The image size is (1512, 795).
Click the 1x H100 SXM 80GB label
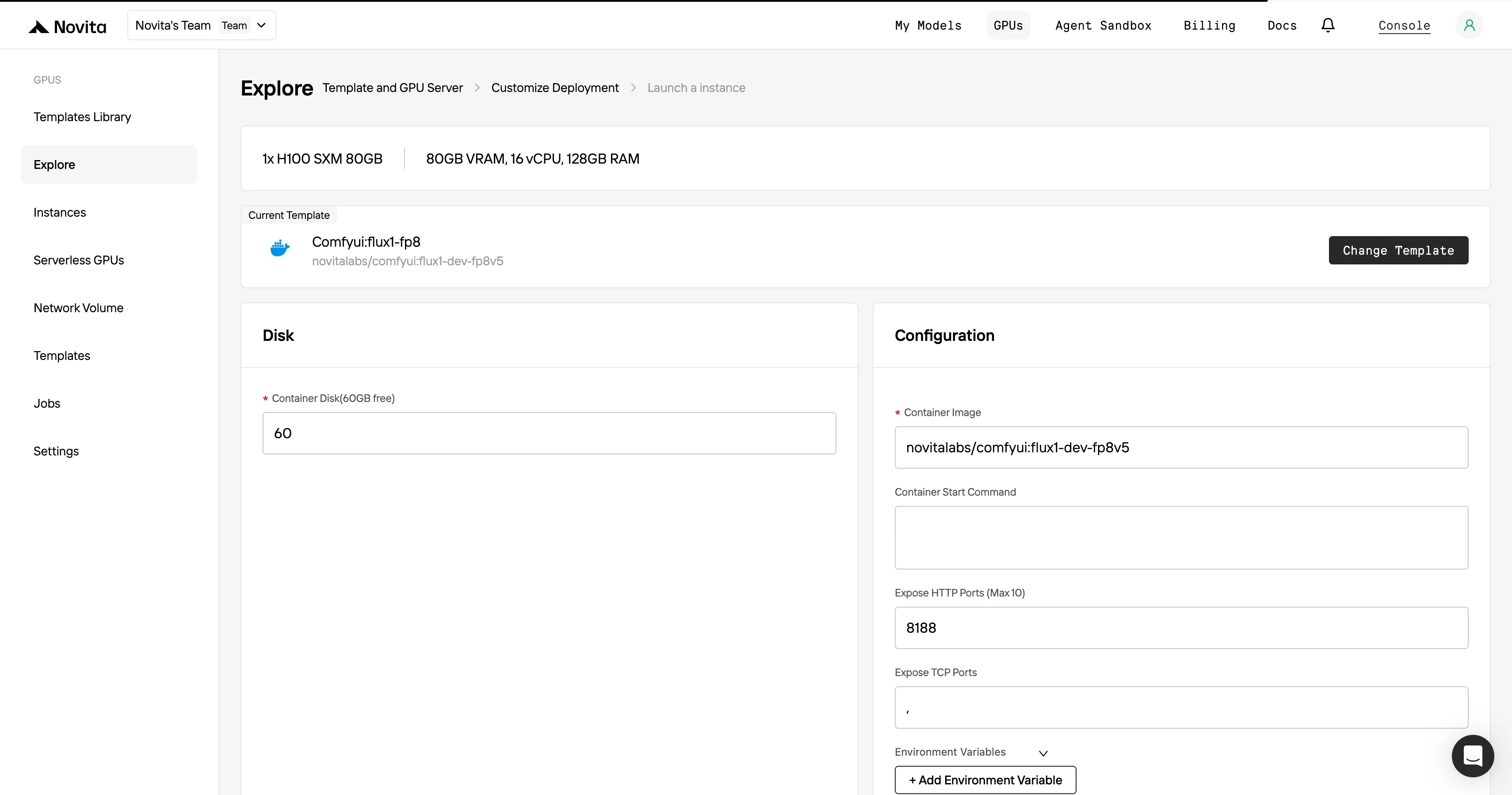(x=322, y=159)
